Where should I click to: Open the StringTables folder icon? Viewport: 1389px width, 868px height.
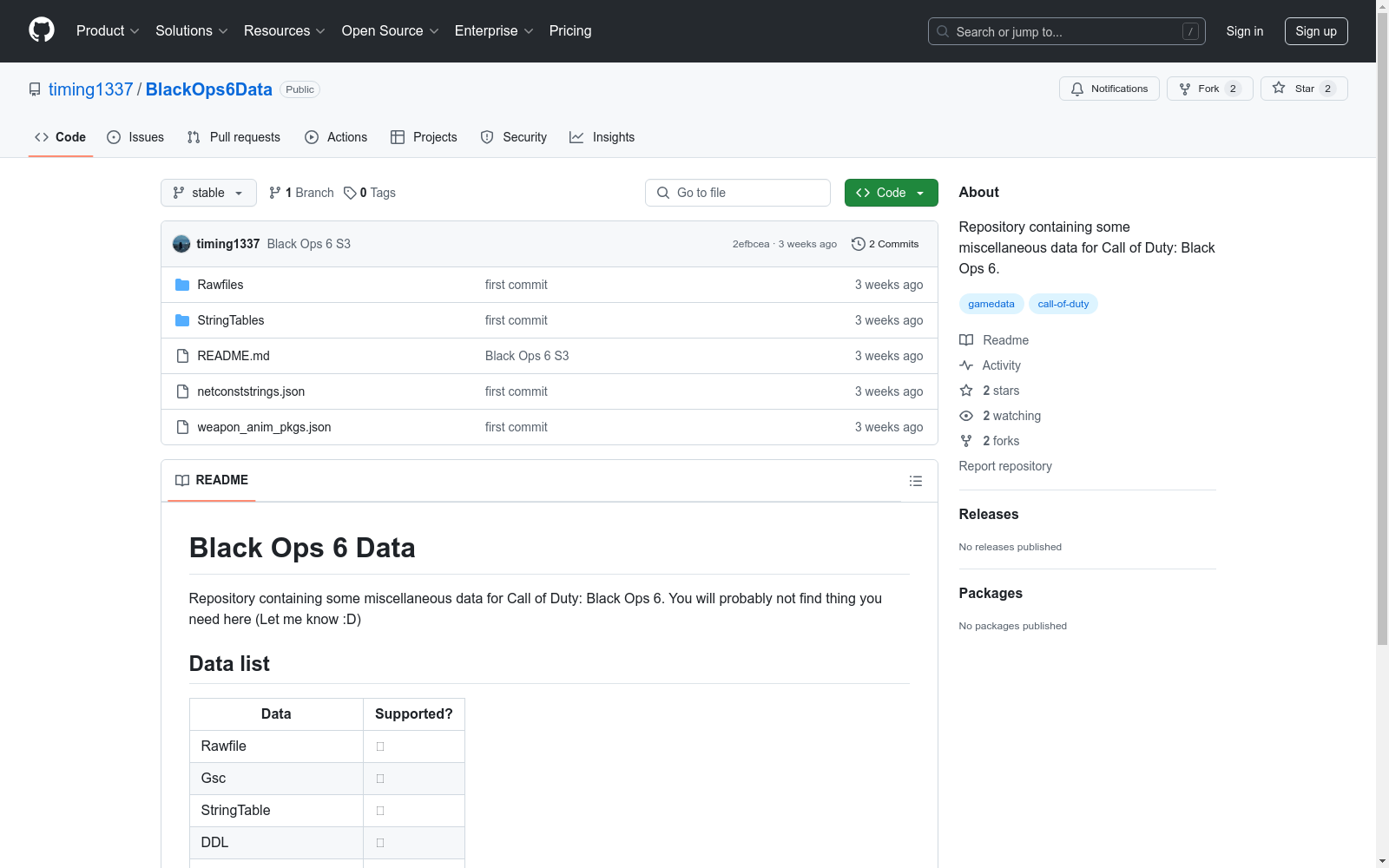[182, 320]
